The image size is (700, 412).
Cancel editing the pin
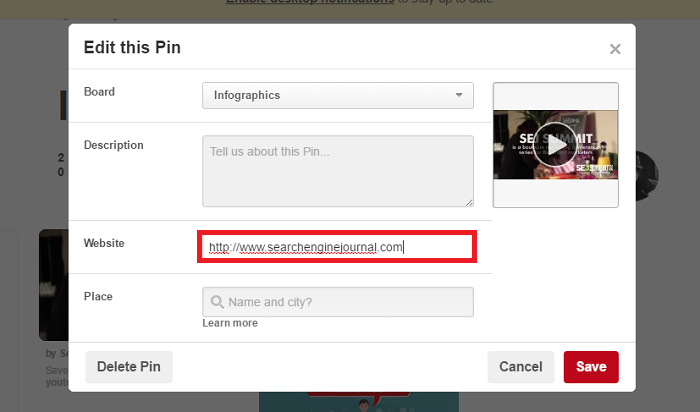pyautogui.click(x=520, y=367)
